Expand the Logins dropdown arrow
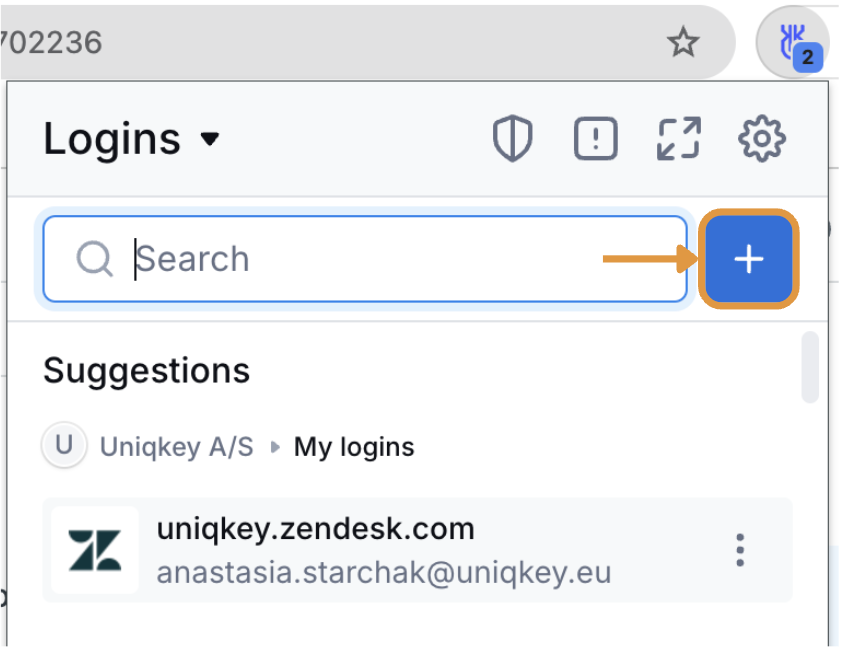 (x=210, y=139)
